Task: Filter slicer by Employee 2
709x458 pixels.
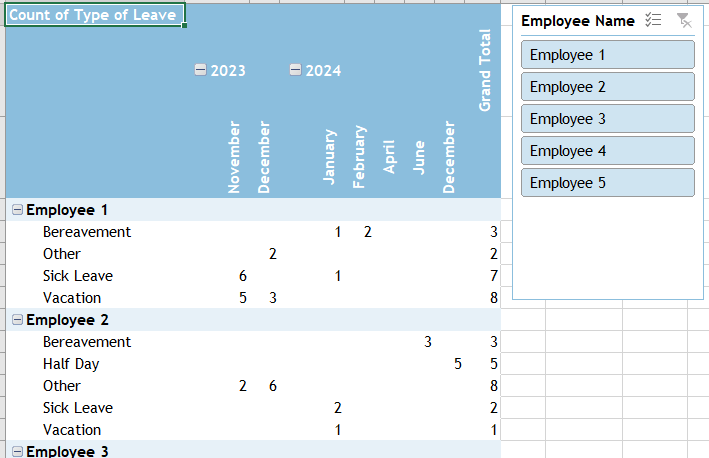Action: pos(608,87)
